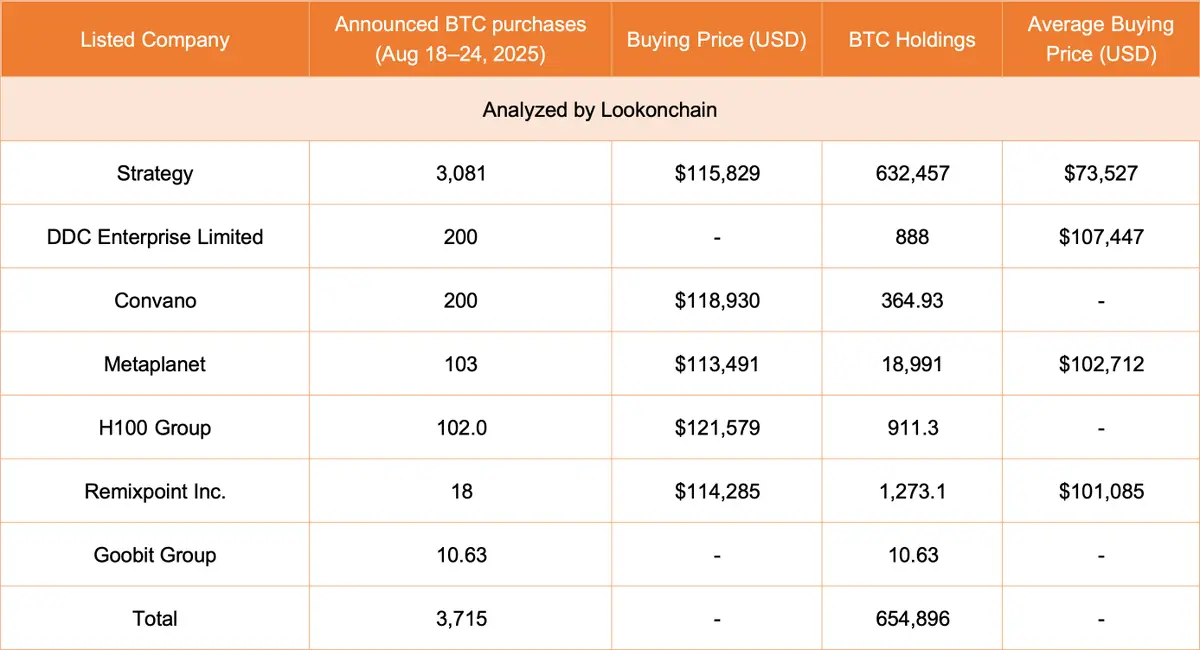Screen dimensions: 1200x650
Task: Select the $115,829 buying price cell
Action: point(717,173)
